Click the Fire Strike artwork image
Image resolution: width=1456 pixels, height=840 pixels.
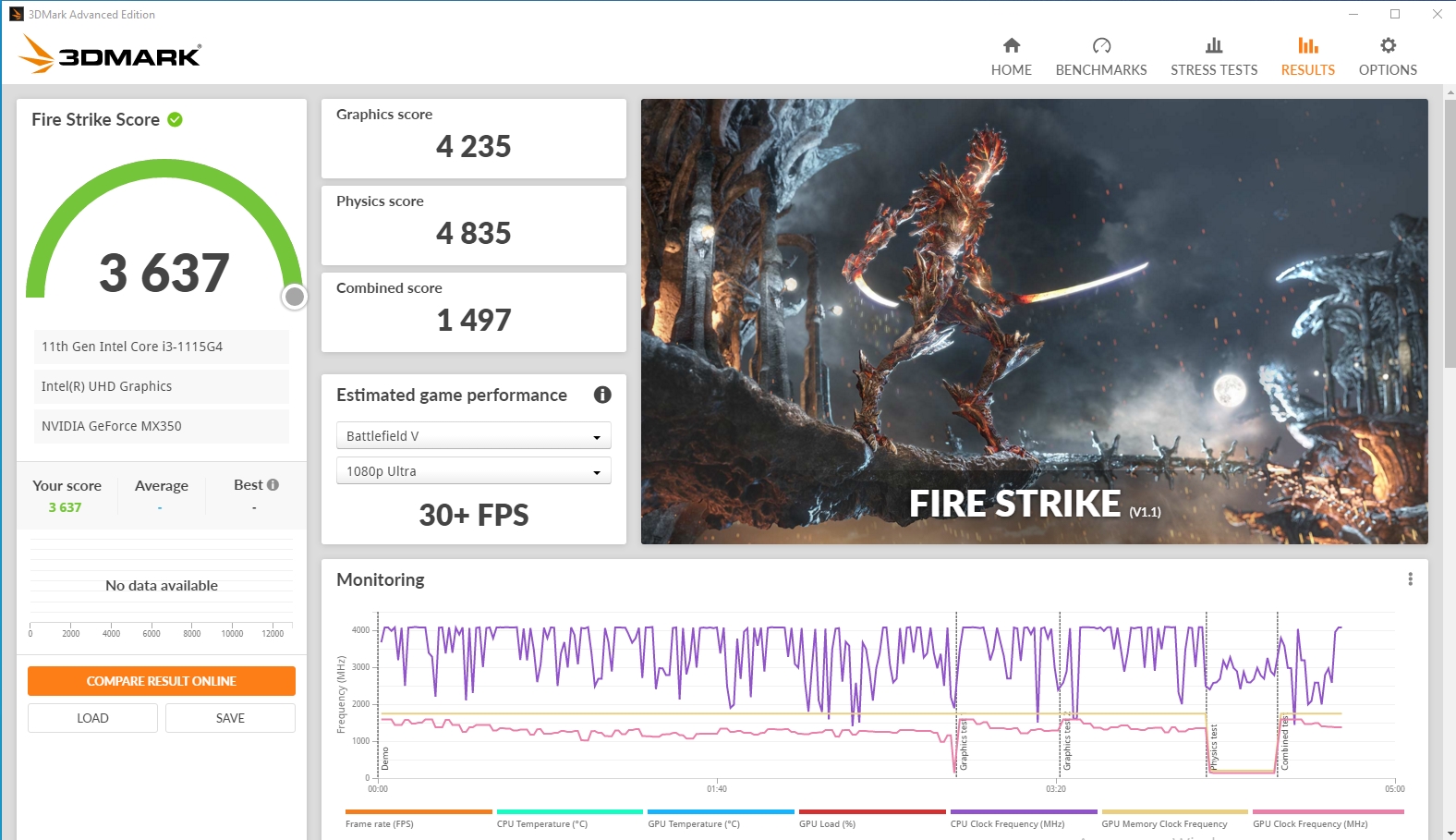coord(1035,322)
